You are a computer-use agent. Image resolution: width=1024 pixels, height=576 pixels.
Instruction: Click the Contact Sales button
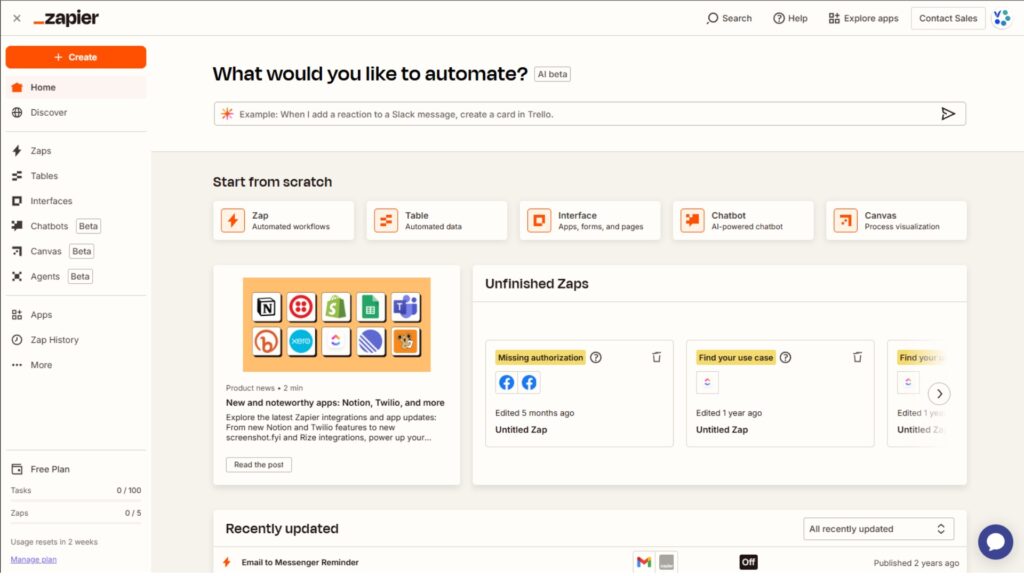947,18
